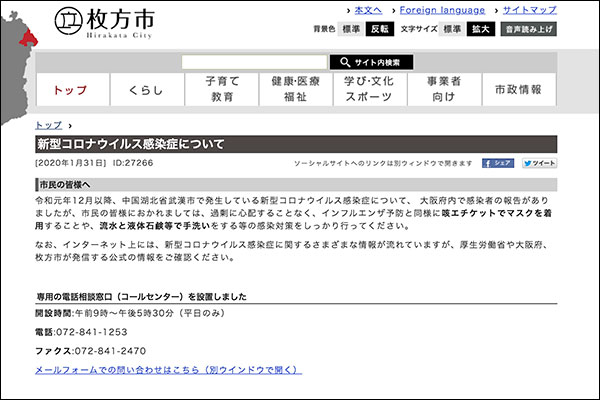Set background color to standard (標準)

pos(349,29)
